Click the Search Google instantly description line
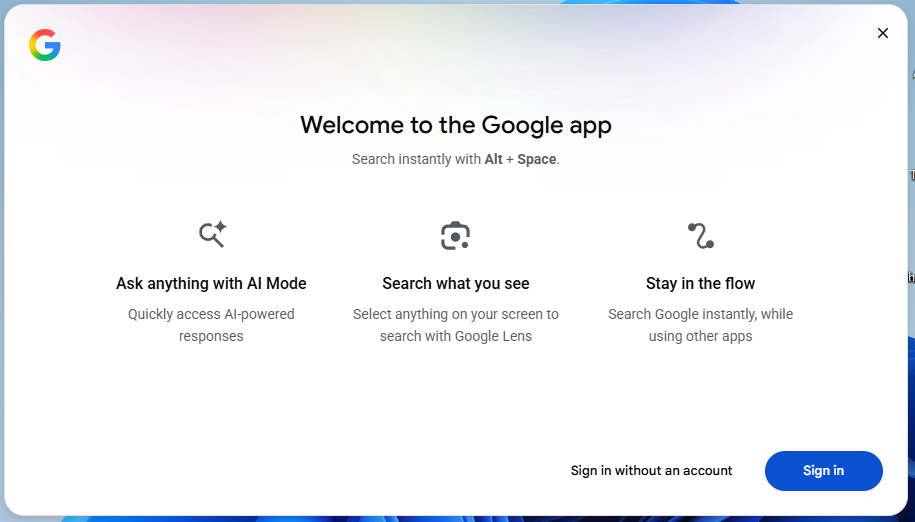Screen dimensions: 915x522 pyautogui.click(x=700, y=314)
